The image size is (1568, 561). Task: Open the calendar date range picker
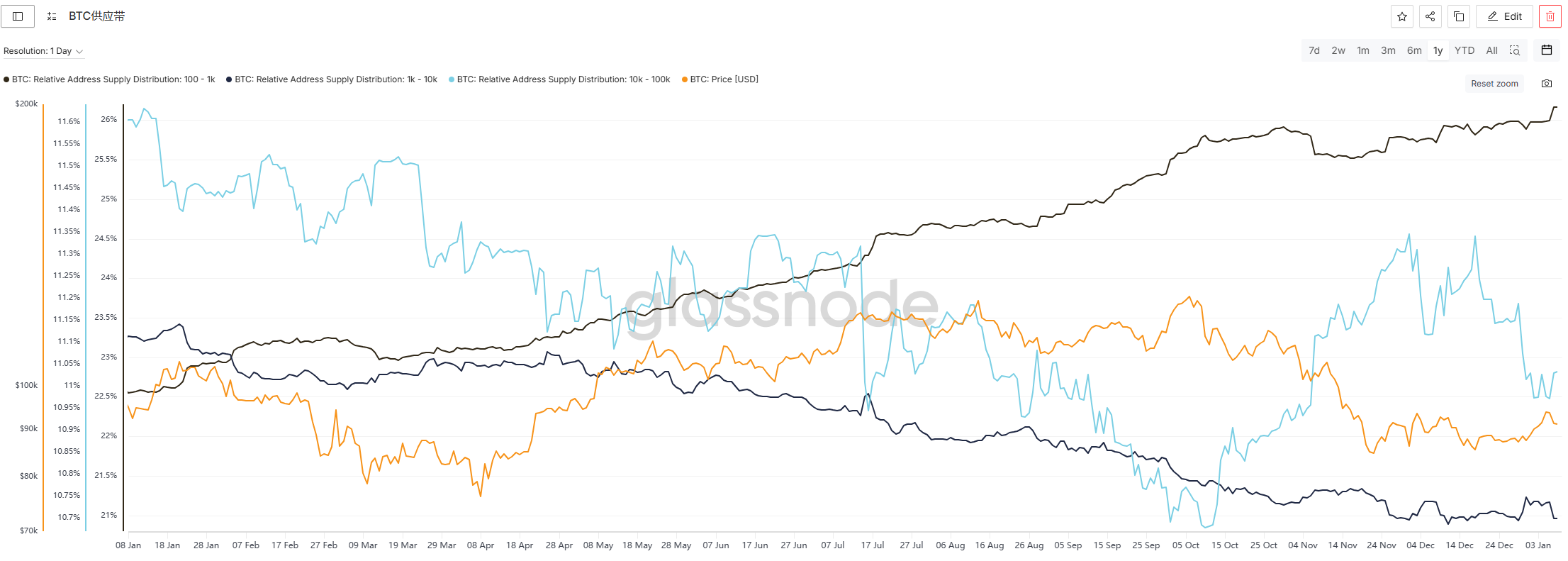1547,50
